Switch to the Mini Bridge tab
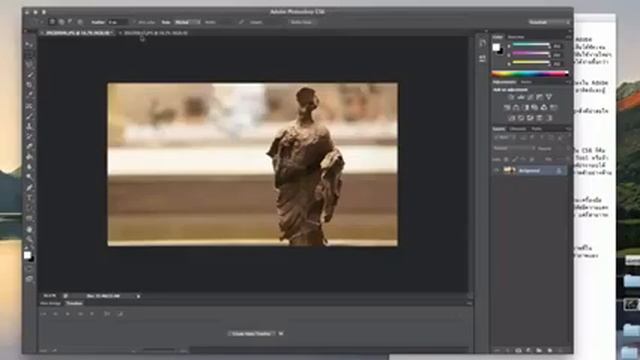The height and width of the screenshot is (360, 640). click(x=50, y=303)
